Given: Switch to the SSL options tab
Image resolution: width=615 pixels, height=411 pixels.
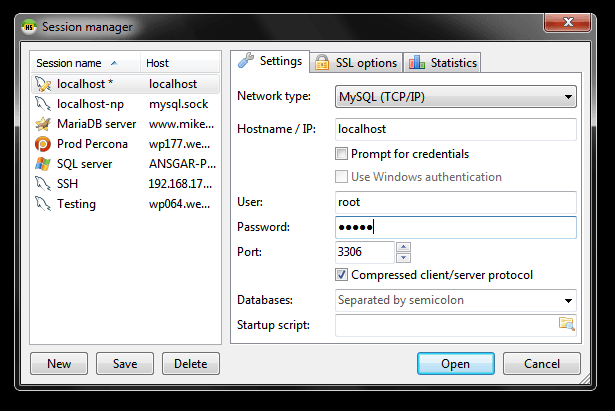Looking at the screenshot, I should [x=356, y=62].
